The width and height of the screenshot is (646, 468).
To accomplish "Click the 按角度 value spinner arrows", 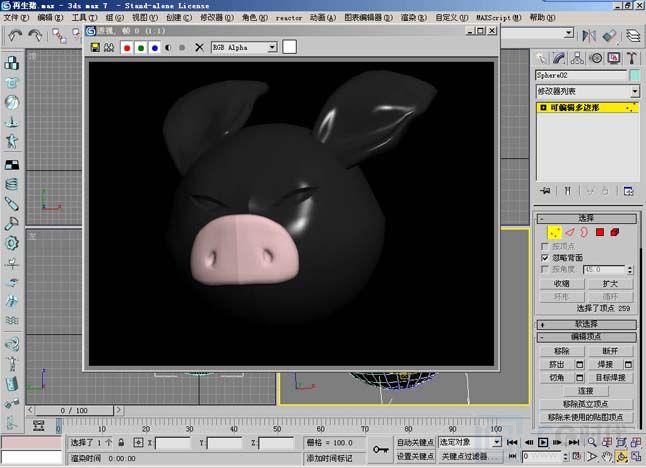I will point(630,270).
